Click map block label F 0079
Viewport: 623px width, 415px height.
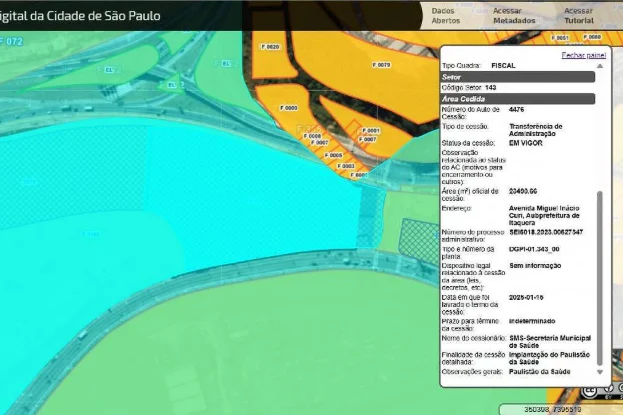point(381,65)
